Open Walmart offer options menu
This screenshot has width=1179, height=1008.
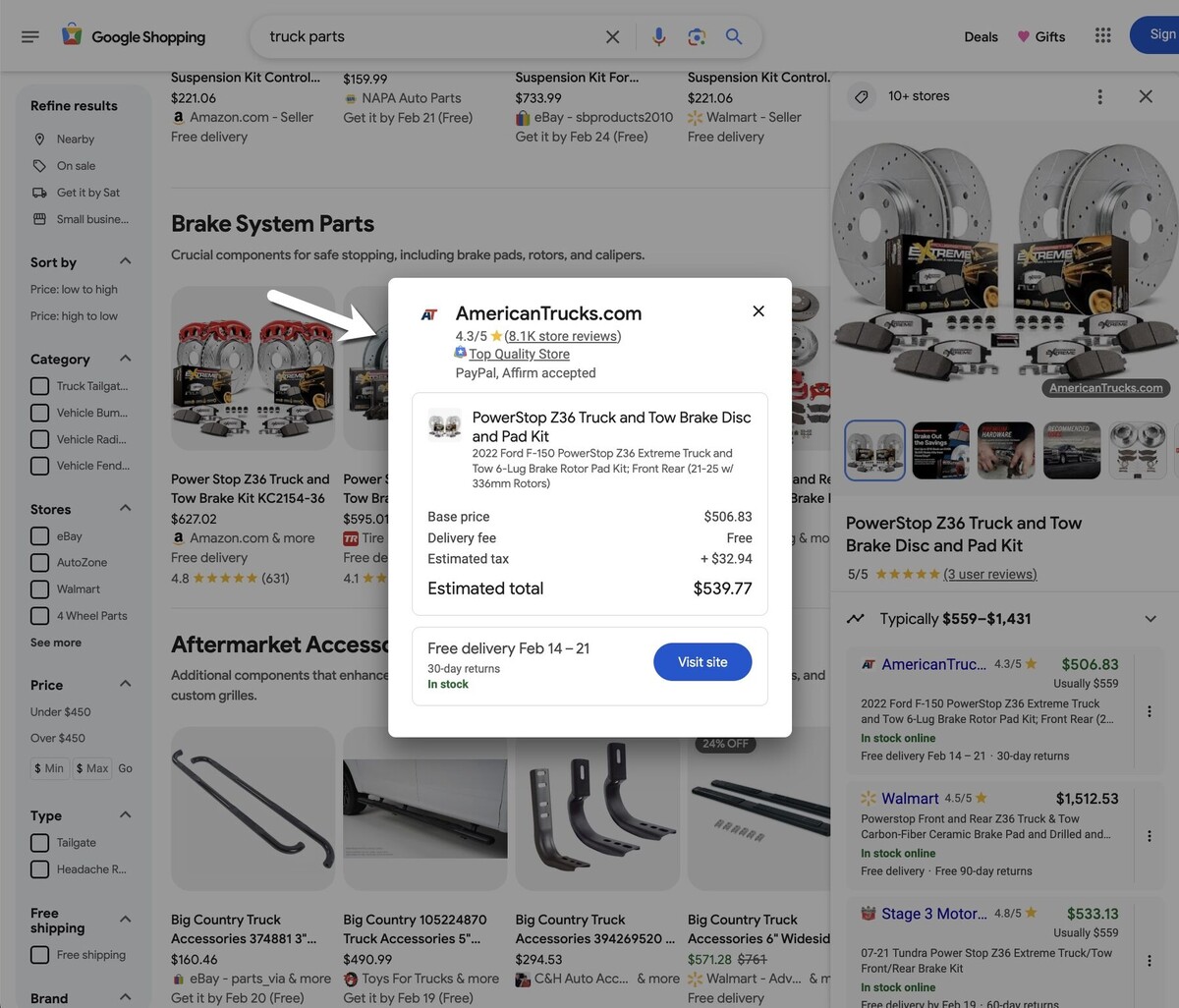point(1150,836)
